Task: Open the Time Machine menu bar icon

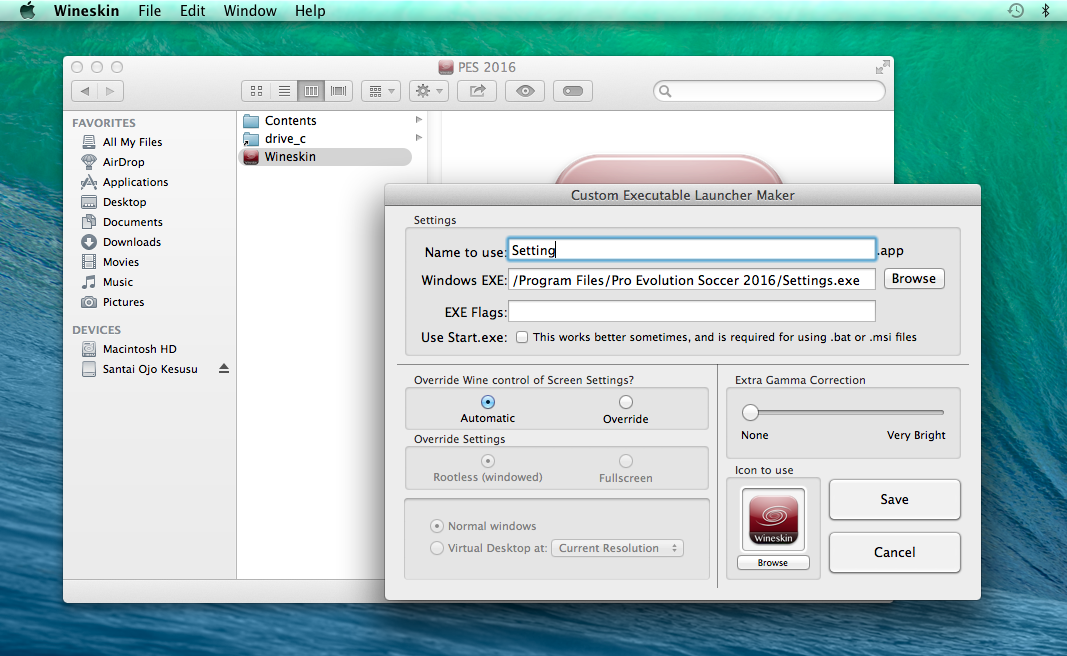Action: click(x=1015, y=11)
